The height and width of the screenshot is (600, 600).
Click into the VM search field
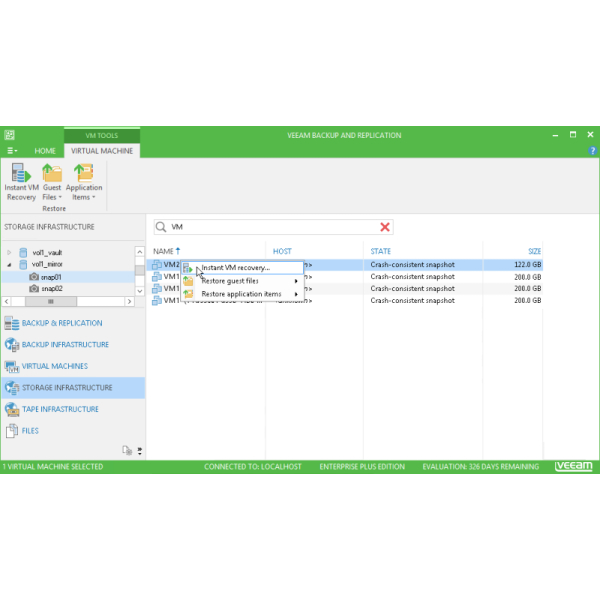click(270, 227)
